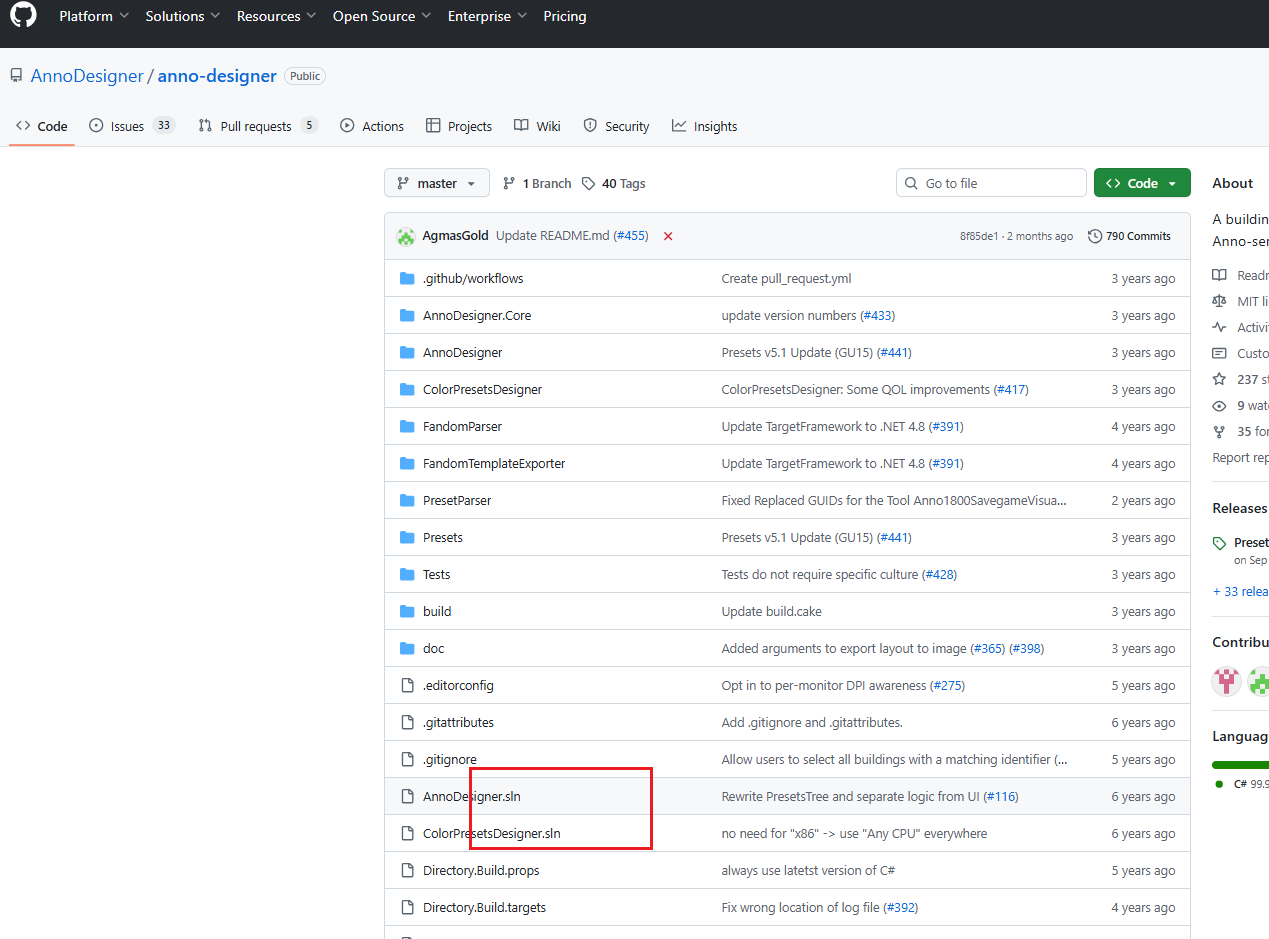Open commit 'Create pull_request.yml'

click(x=787, y=278)
